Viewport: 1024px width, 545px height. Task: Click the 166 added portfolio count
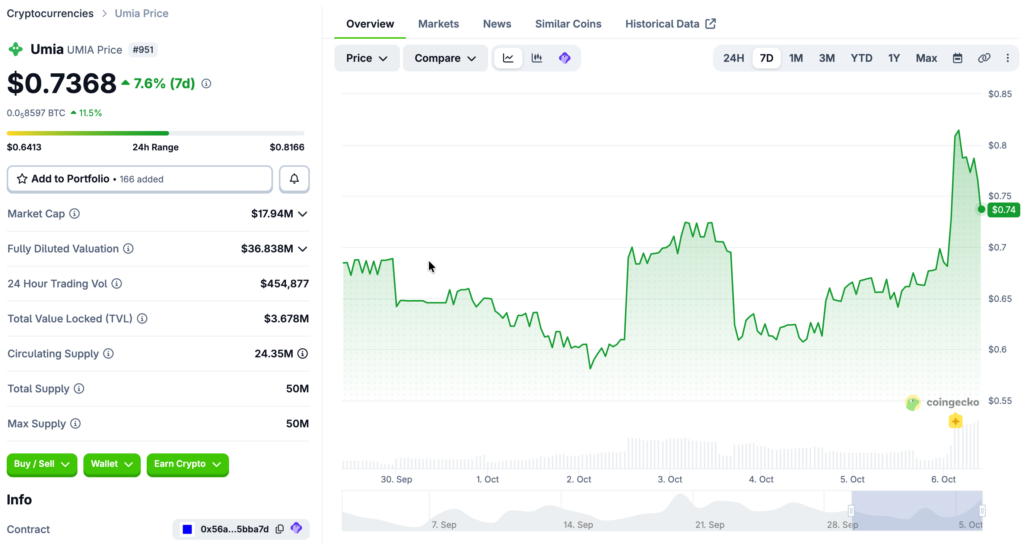point(141,179)
